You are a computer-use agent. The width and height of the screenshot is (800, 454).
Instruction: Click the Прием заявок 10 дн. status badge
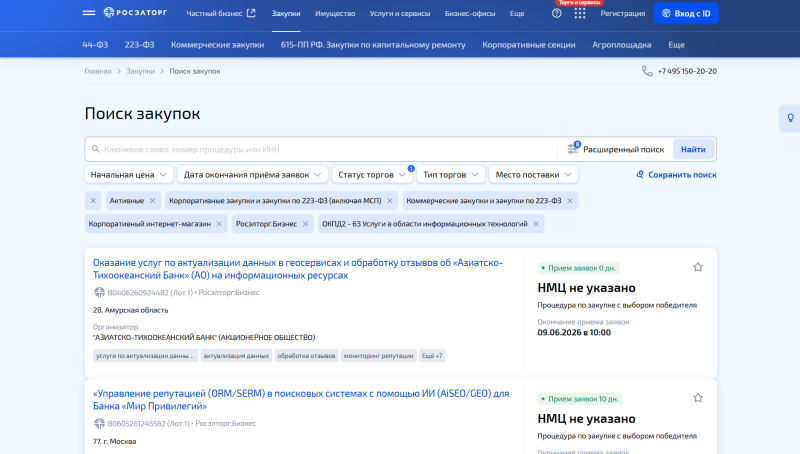click(580, 399)
